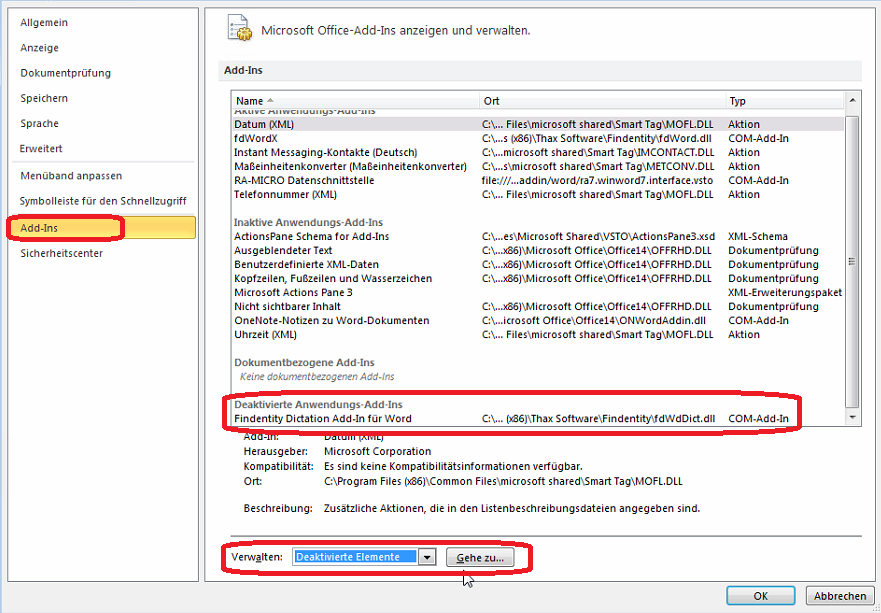Viewport: 881px width, 613px height.
Task: Open the Sicherheitscenter category
Action: click(61, 253)
